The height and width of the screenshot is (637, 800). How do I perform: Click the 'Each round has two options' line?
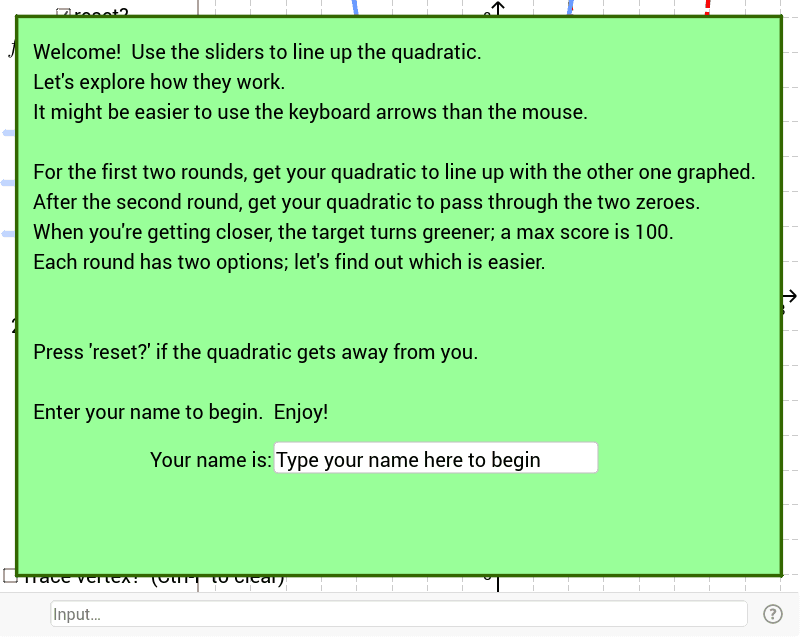(x=289, y=262)
